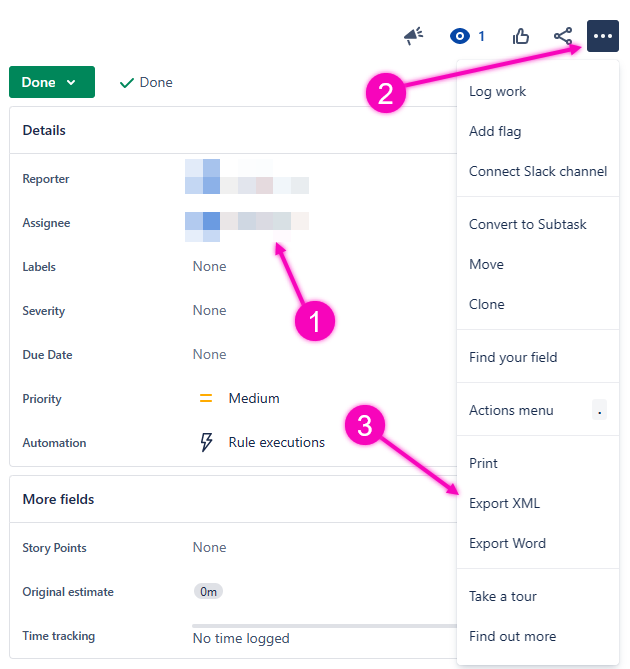Screen dimensions: 630x669
Task: Click the feedback megaphone icon
Action: (x=413, y=36)
